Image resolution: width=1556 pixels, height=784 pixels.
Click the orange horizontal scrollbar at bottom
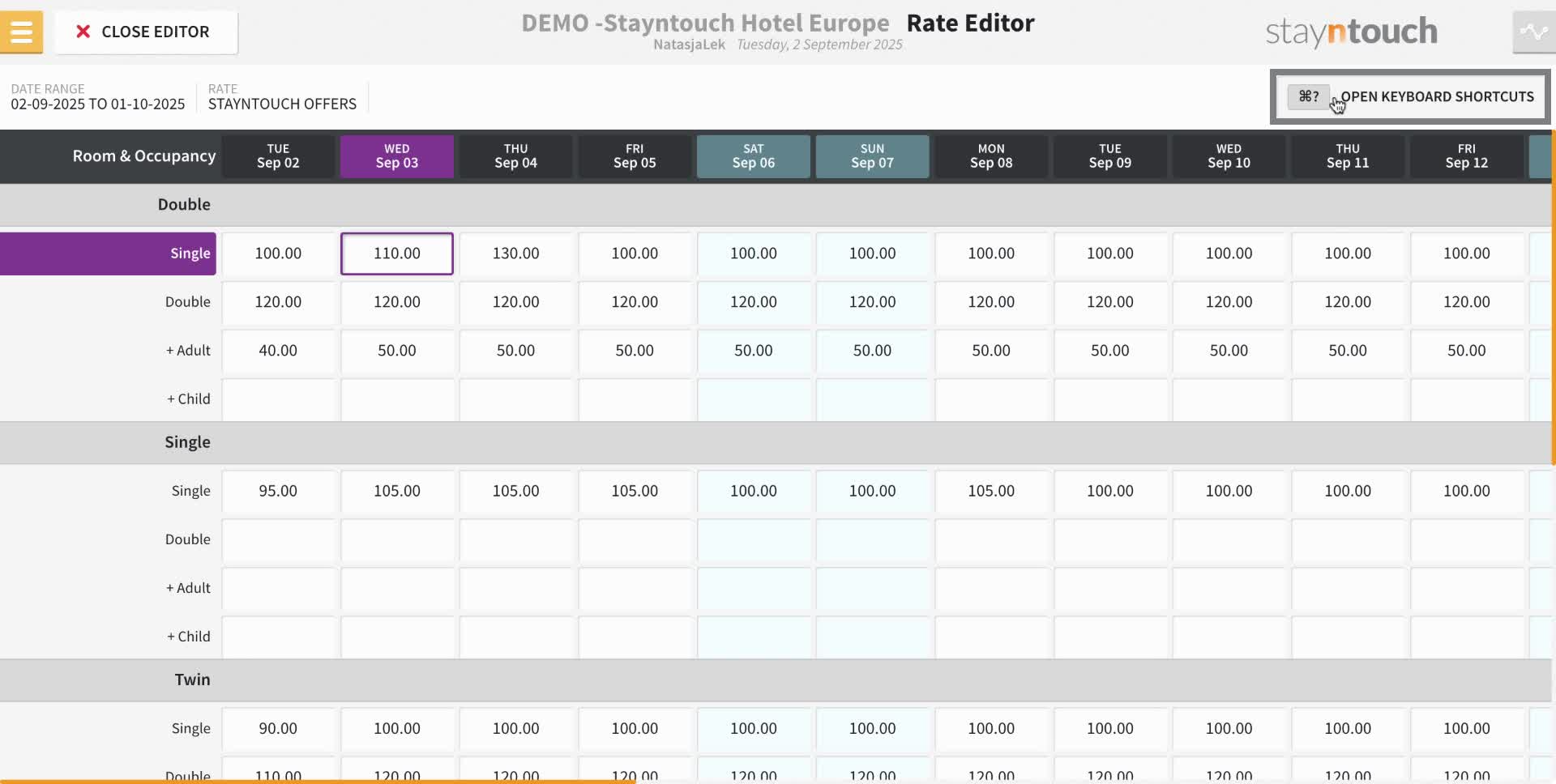318,782
